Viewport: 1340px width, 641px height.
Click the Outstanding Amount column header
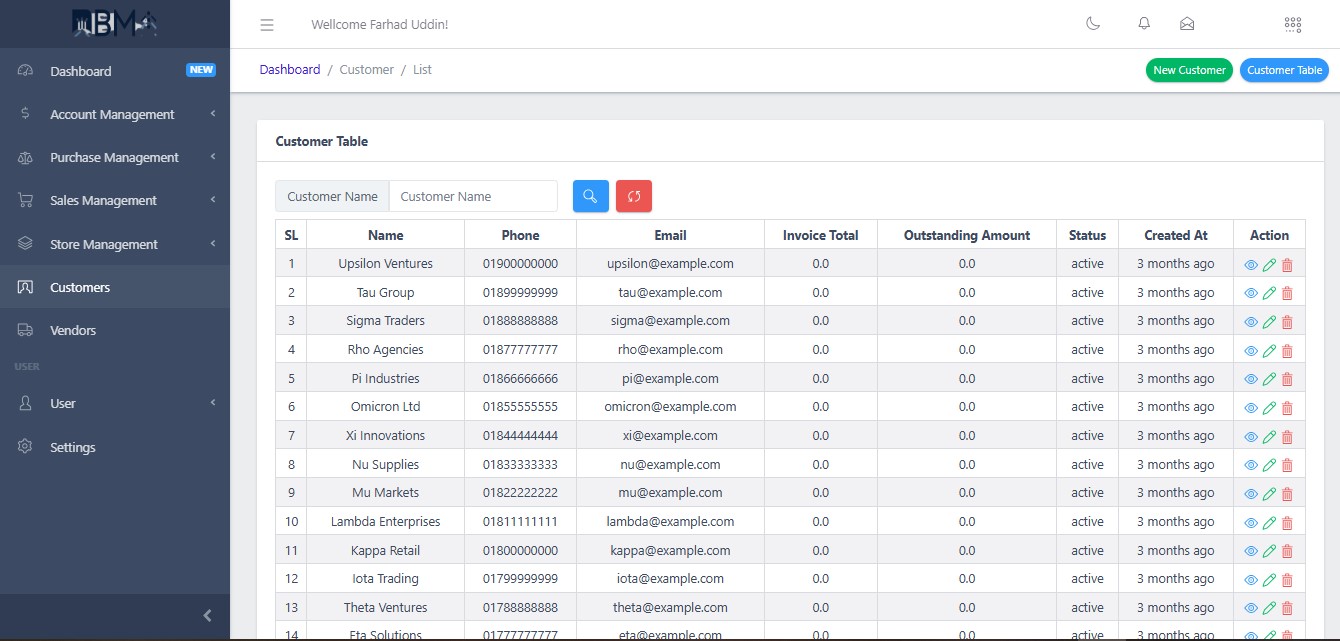967,235
